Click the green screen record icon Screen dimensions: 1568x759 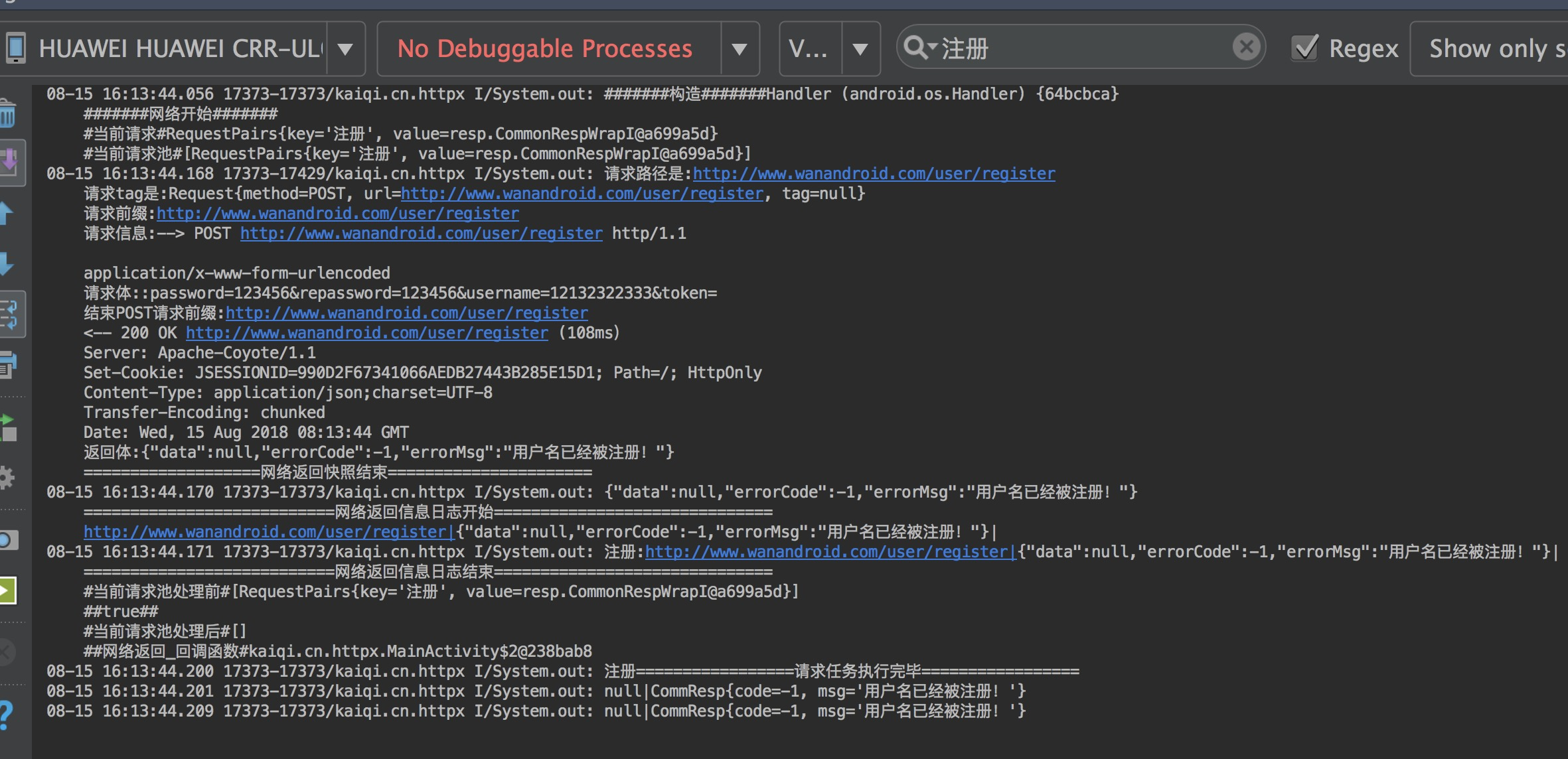coord(7,590)
